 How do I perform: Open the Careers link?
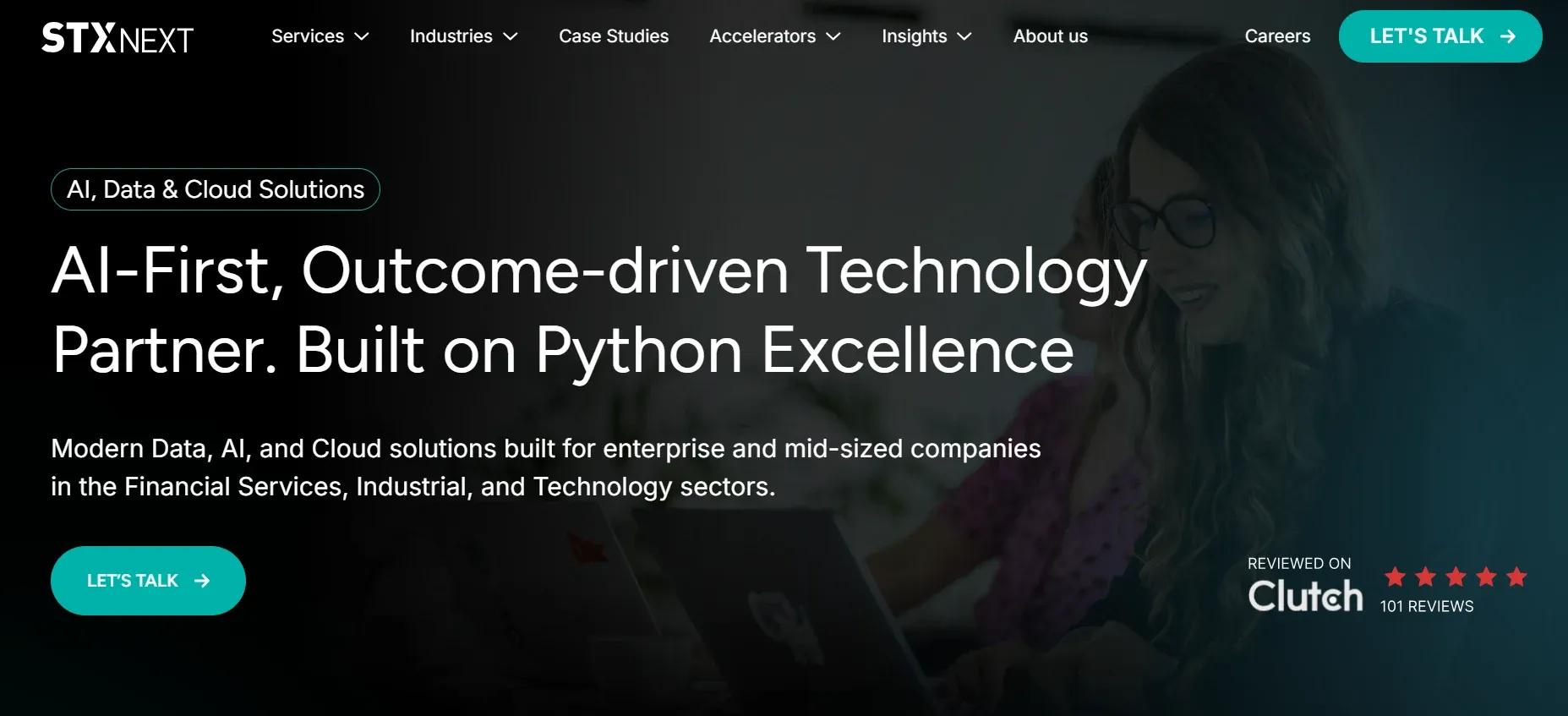(x=1277, y=36)
